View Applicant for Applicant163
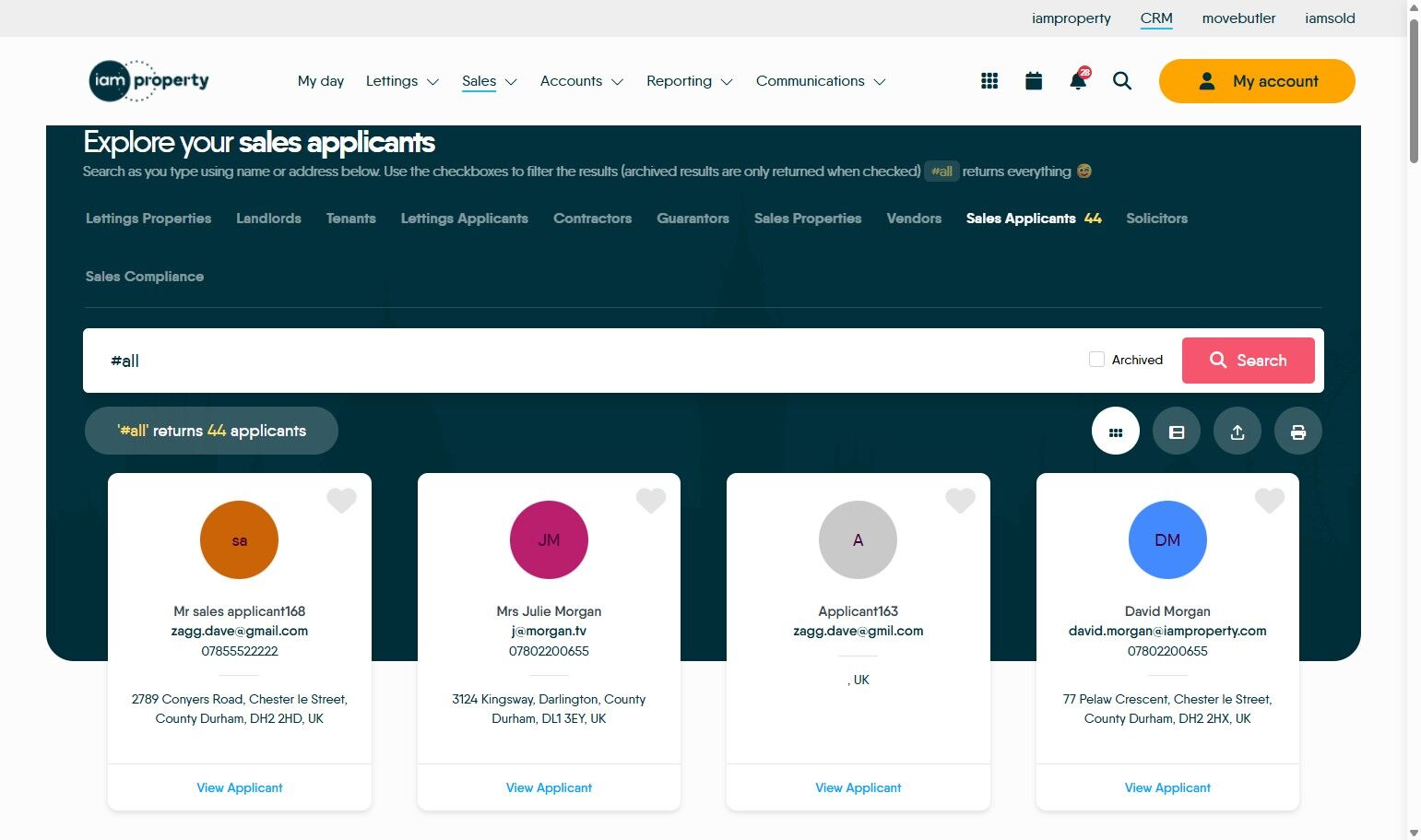The image size is (1421, 840). tap(859, 787)
